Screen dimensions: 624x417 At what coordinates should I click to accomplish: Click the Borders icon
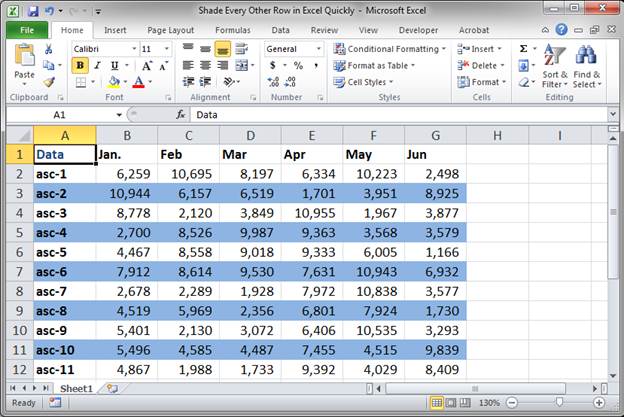pyautogui.click(x=81, y=82)
